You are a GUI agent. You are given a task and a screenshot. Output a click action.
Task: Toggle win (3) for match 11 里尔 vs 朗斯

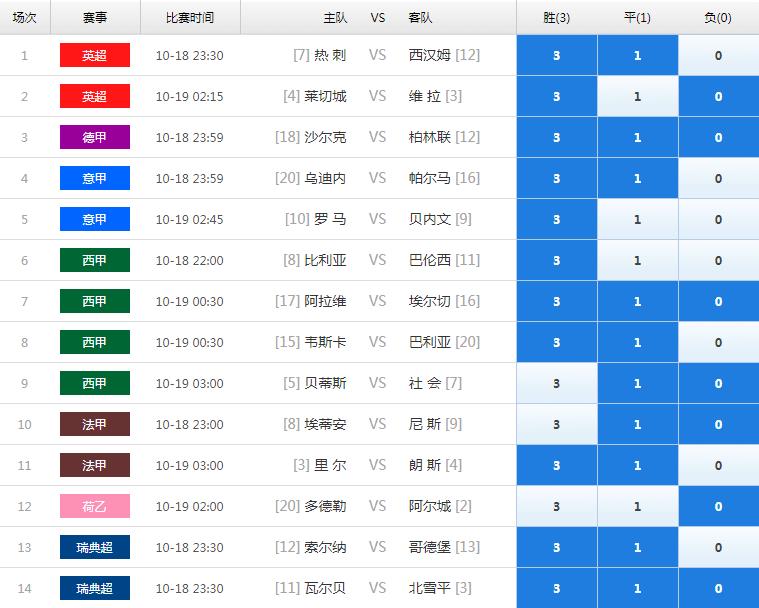coord(557,465)
